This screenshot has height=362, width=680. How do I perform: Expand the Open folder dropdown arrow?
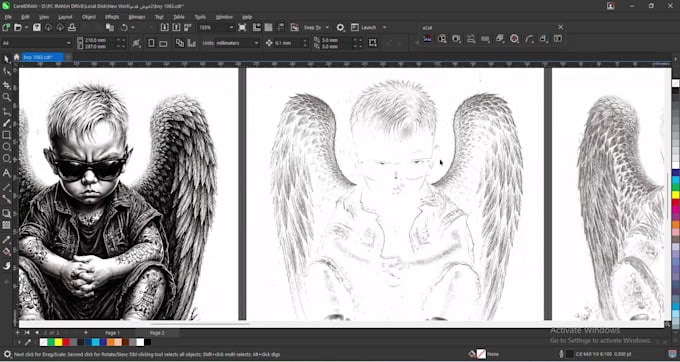point(26,27)
